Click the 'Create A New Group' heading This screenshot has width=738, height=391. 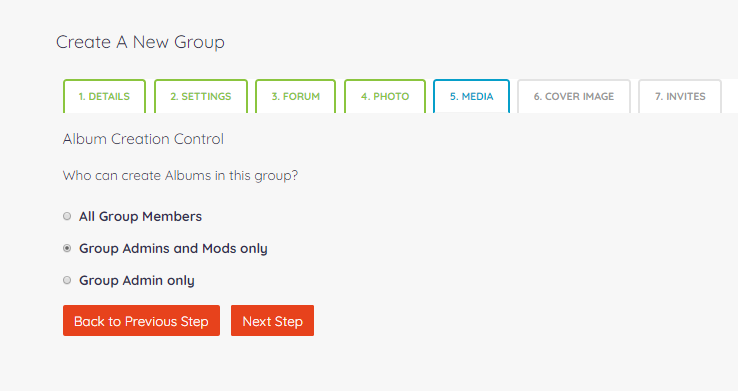tap(140, 42)
